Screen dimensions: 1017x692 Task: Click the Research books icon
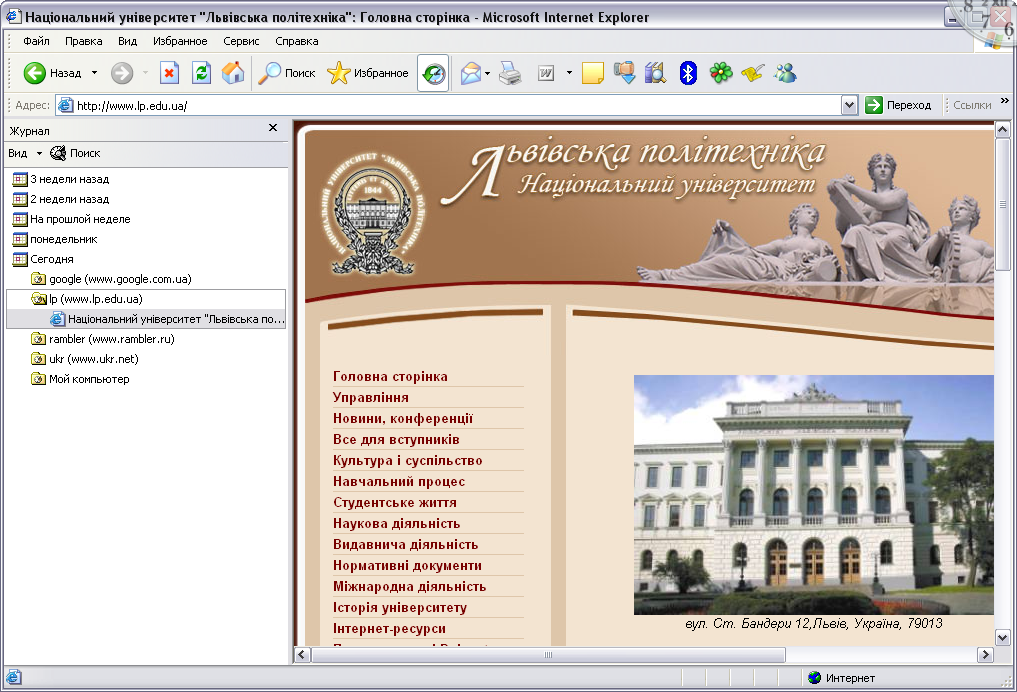pyautogui.click(x=656, y=73)
